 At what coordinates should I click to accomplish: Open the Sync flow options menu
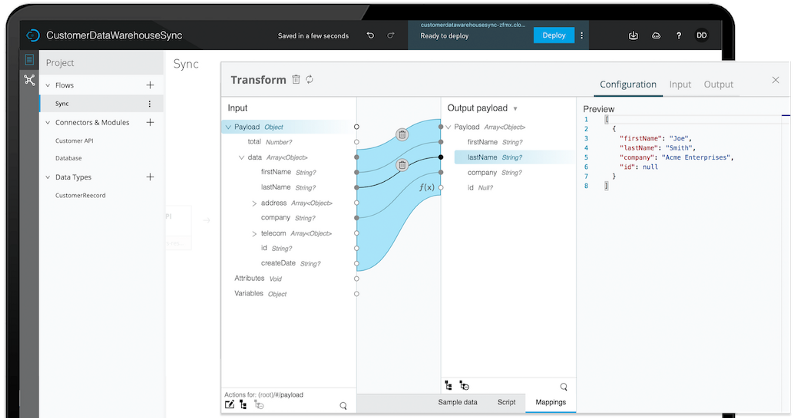[149, 104]
